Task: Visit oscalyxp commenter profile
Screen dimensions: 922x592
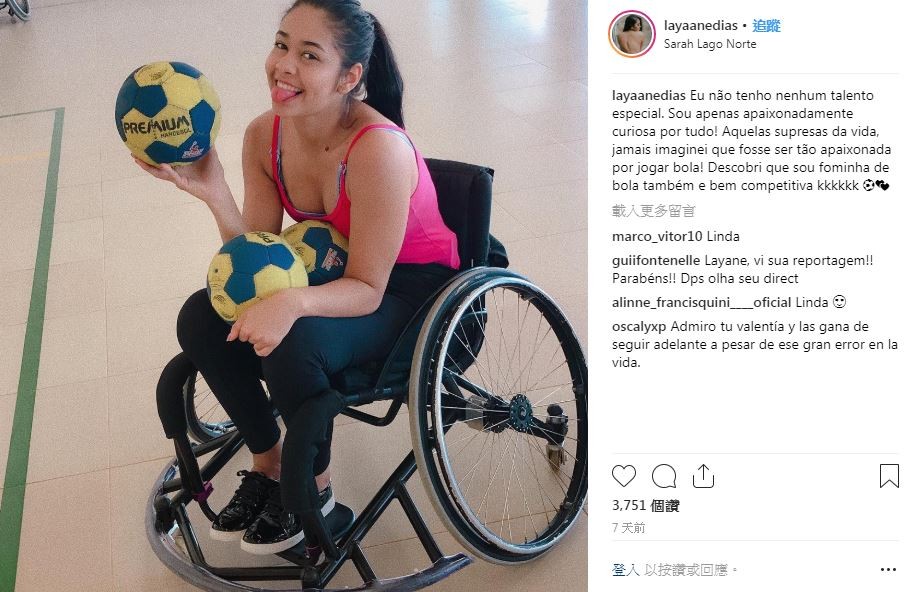Action: 639,327
